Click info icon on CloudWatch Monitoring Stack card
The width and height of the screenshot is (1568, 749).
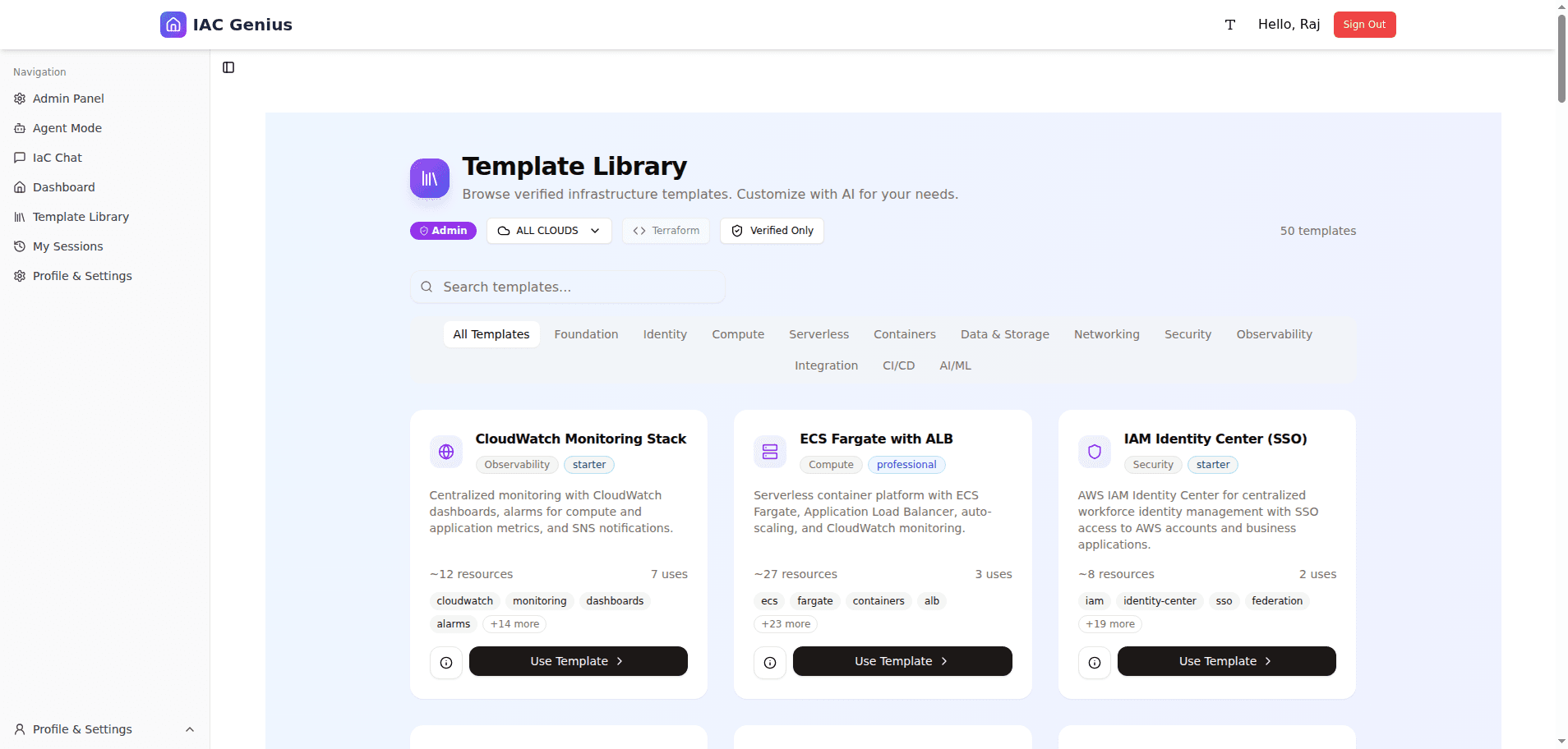[445, 662]
